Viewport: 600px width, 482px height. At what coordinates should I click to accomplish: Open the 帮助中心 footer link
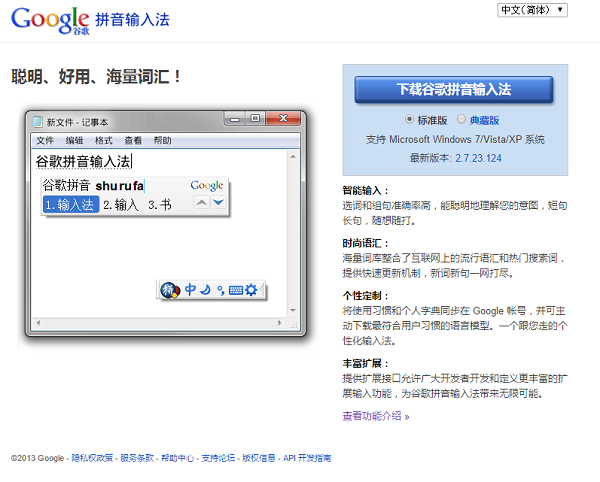[178, 458]
